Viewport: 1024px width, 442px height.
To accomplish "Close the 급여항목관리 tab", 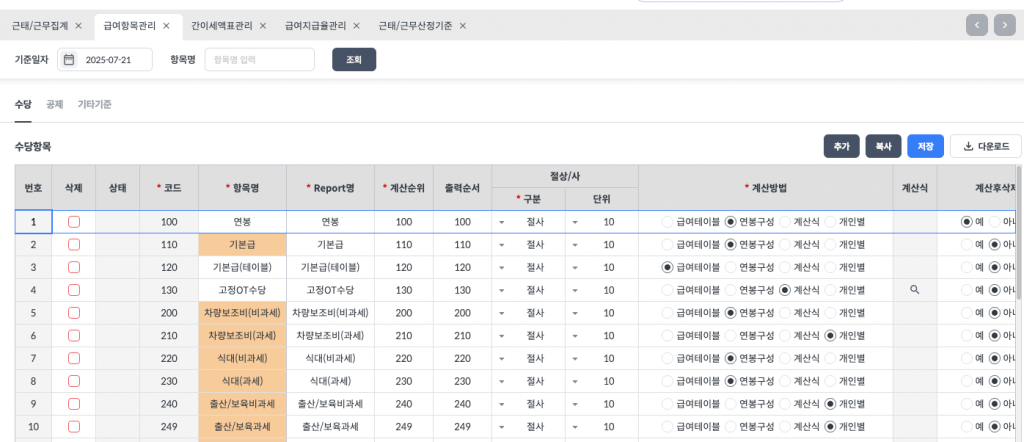I will coord(167,26).
